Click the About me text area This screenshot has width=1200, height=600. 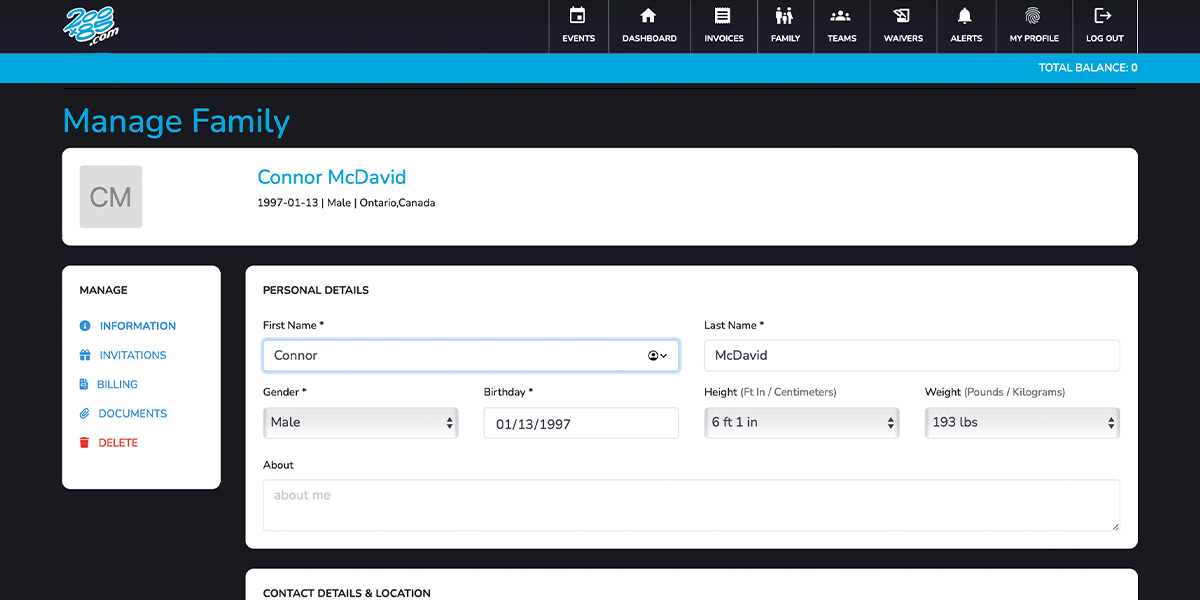(691, 505)
